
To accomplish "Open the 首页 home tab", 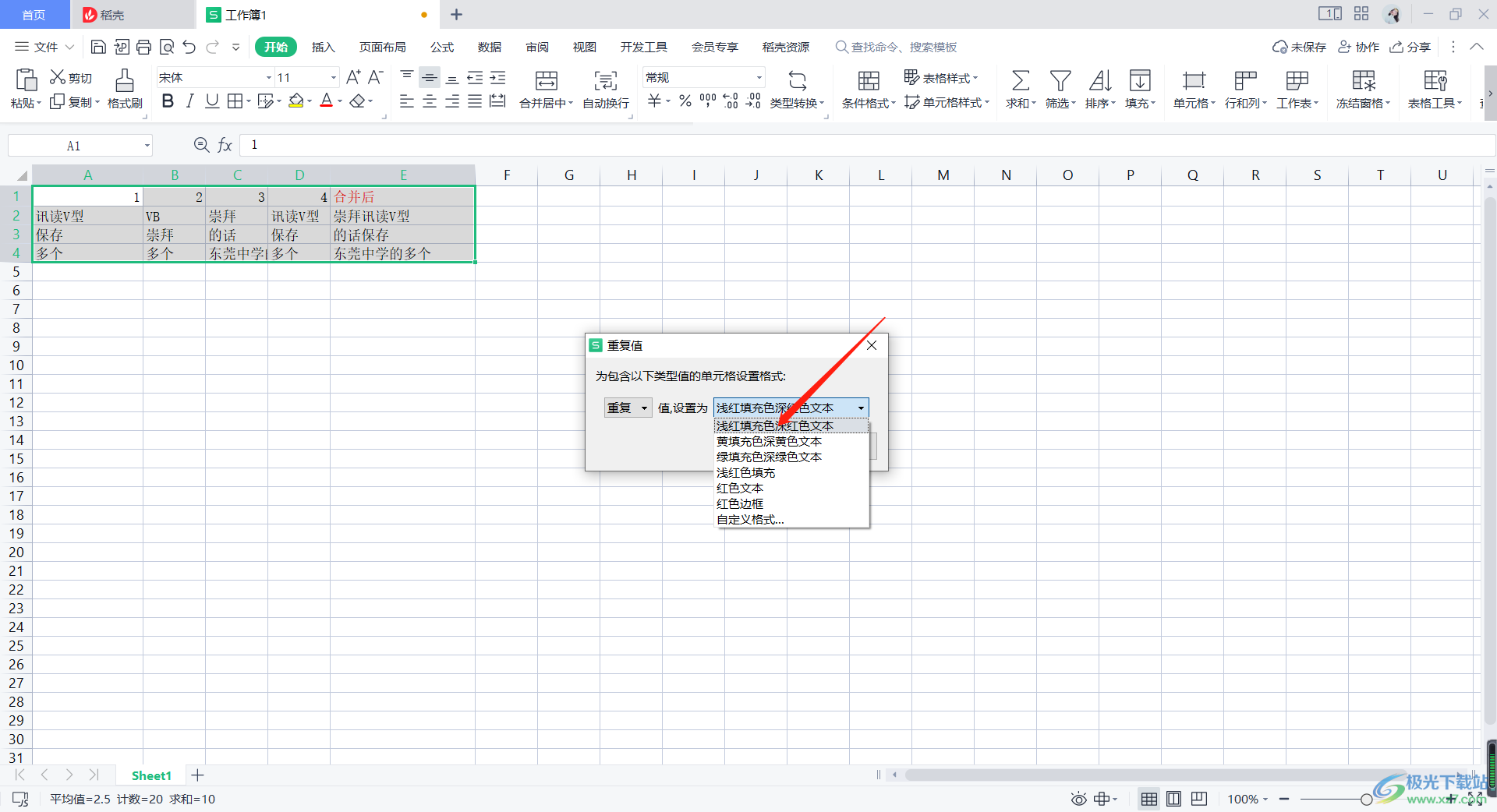I will (x=34, y=15).
